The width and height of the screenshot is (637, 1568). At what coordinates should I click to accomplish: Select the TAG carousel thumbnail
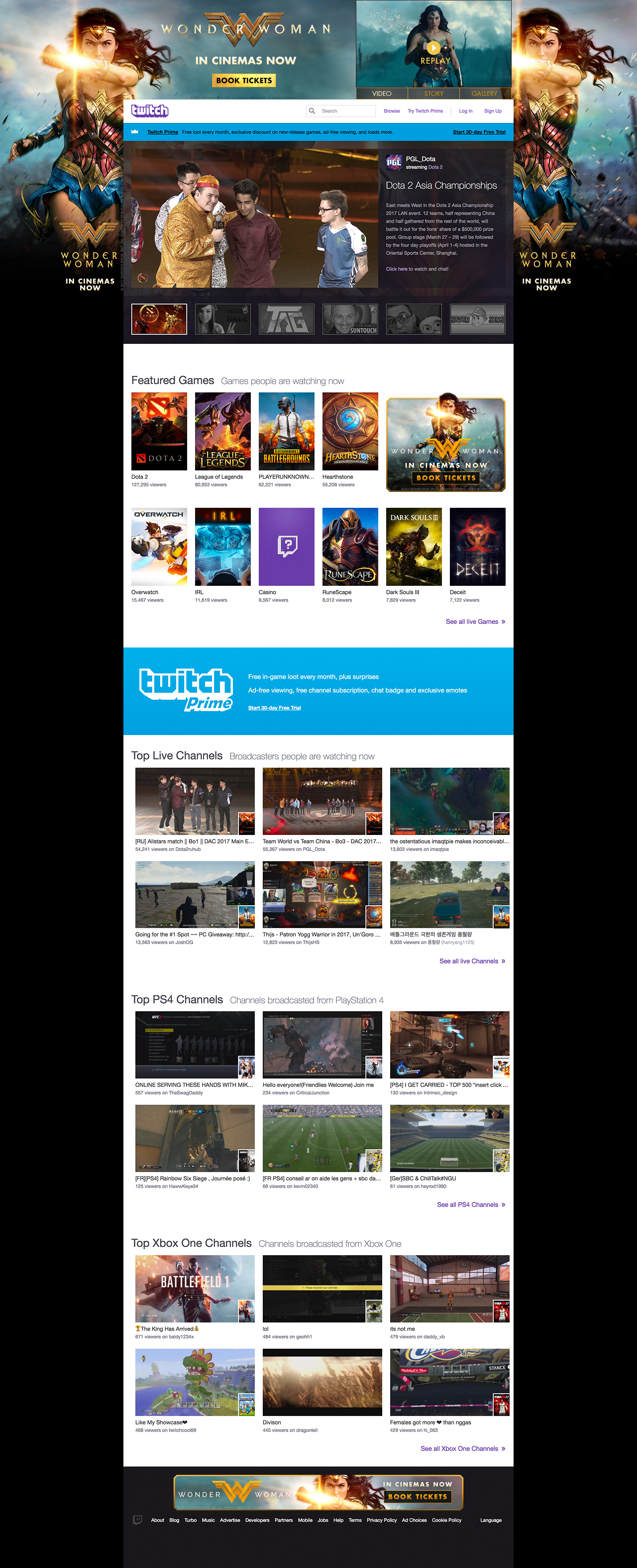pyautogui.click(x=287, y=319)
